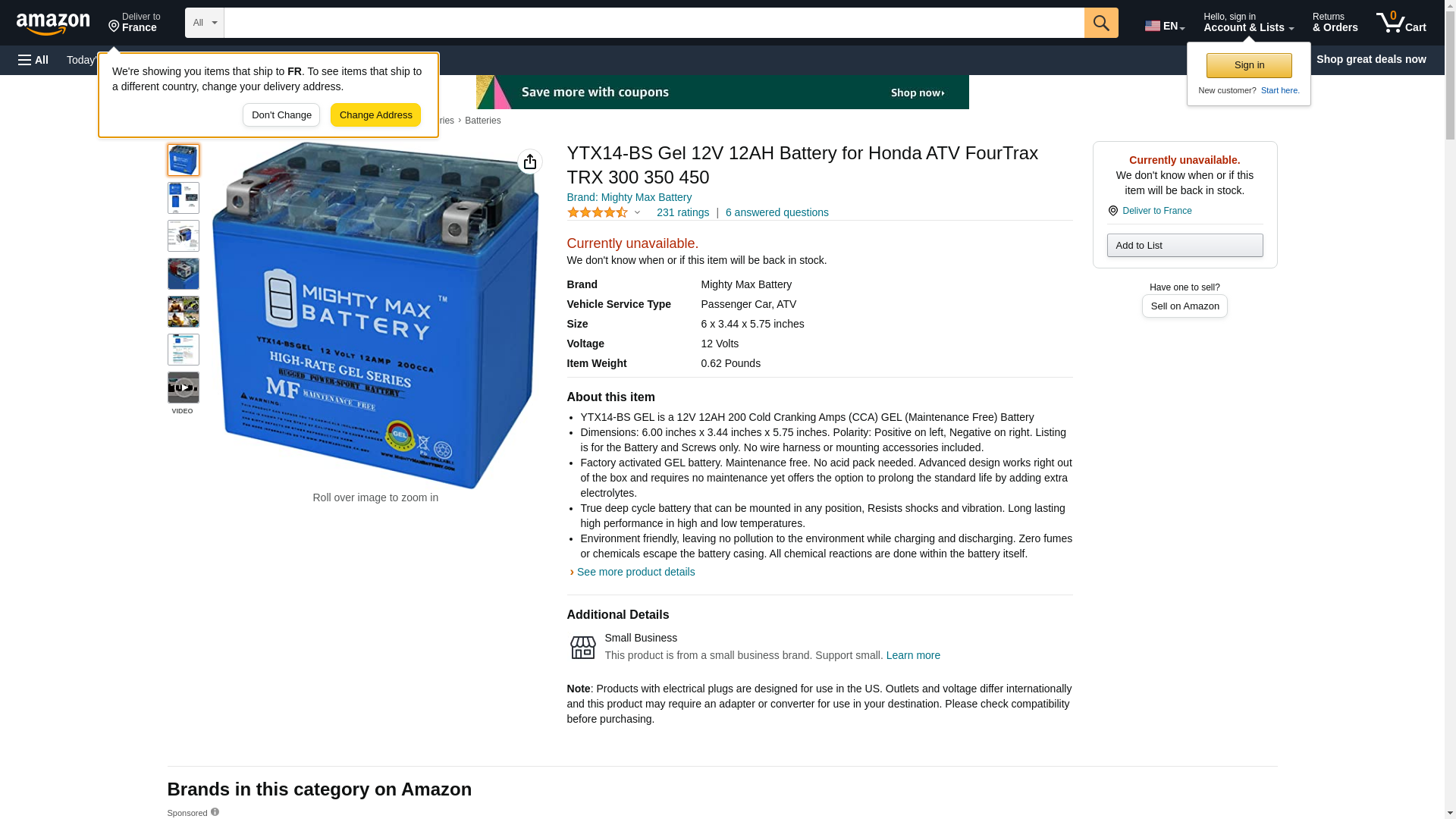The image size is (1456, 819).
Task: Play the product video thumbnail
Action: 183,388
